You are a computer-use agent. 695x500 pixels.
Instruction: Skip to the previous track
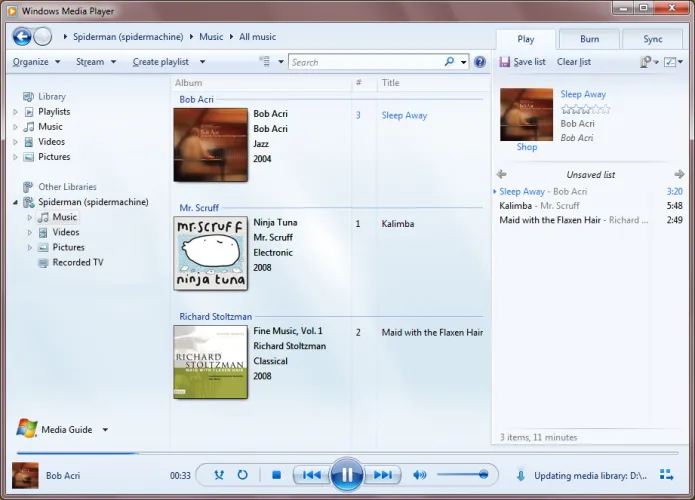tap(311, 475)
